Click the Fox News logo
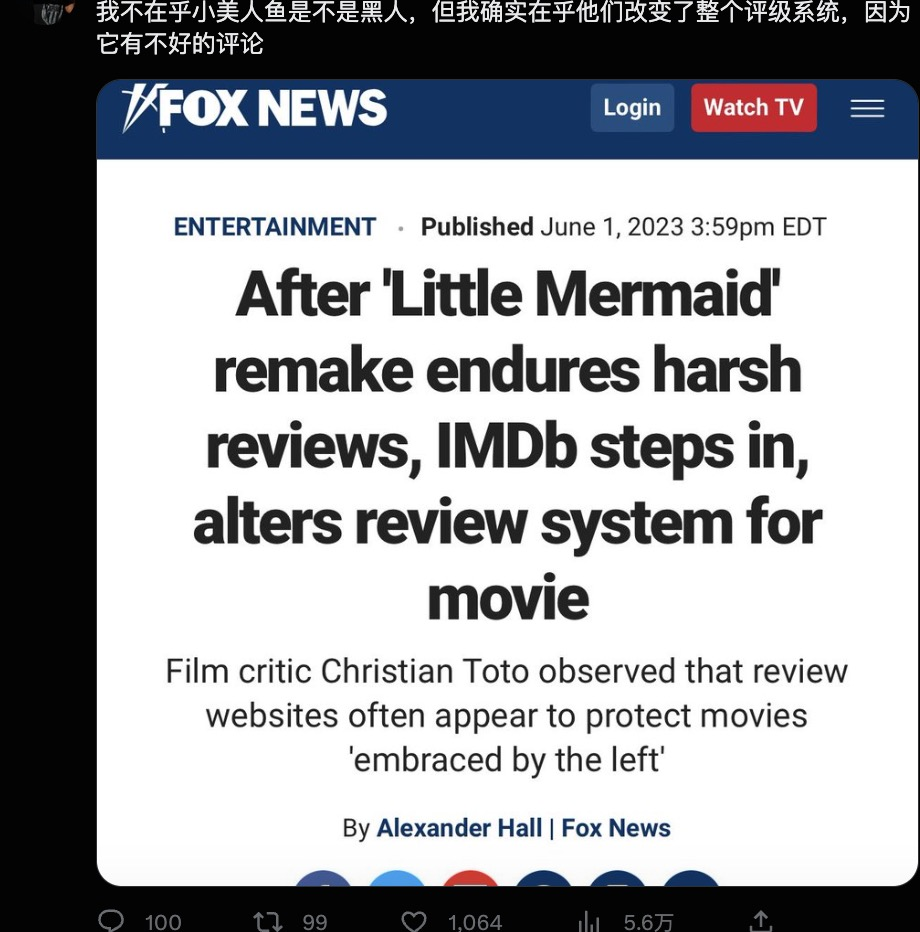Image resolution: width=920 pixels, height=932 pixels. (x=254, y=108)
